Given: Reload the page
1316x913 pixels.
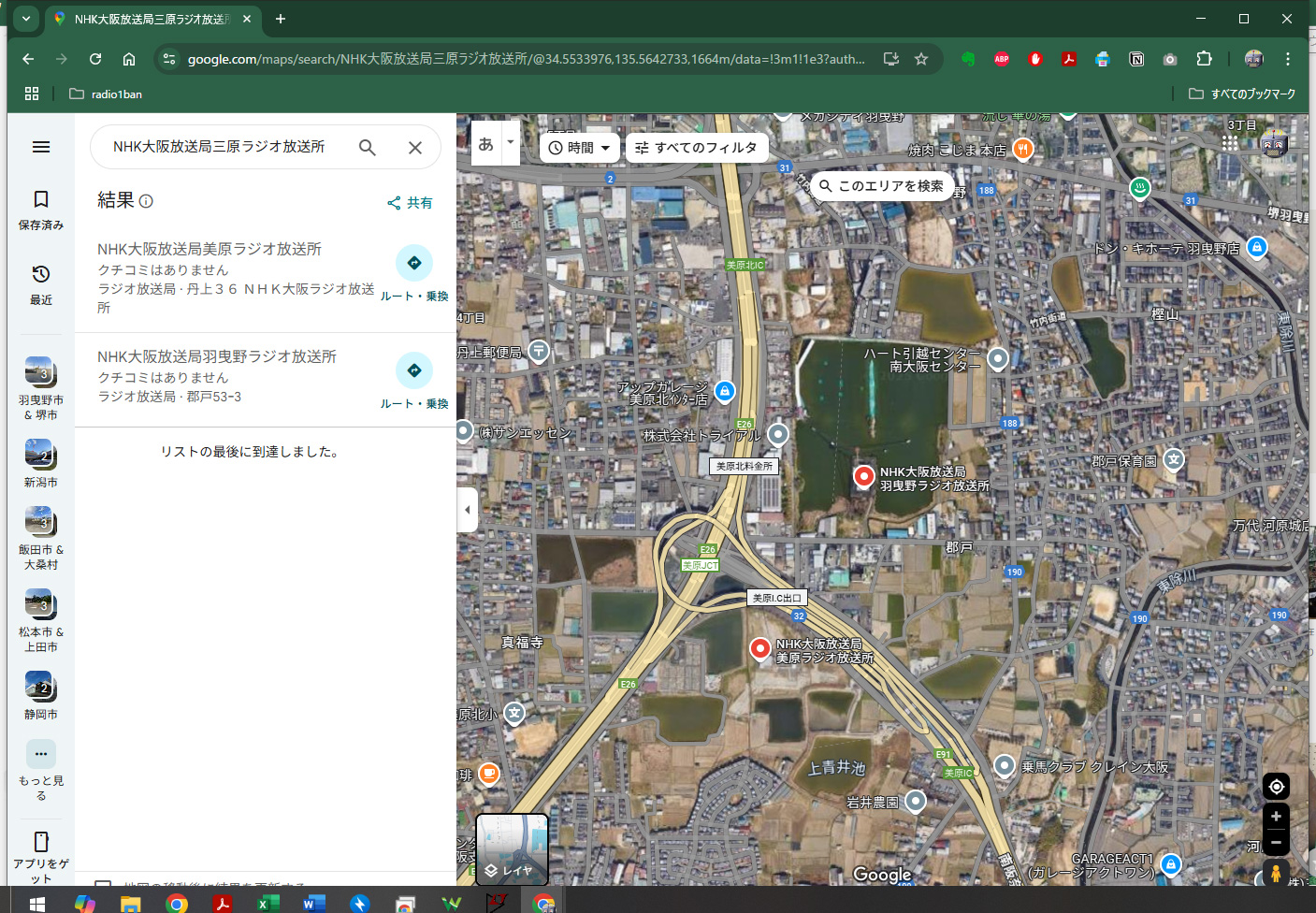Looking at the screenshot, I should tap(95, 59).
